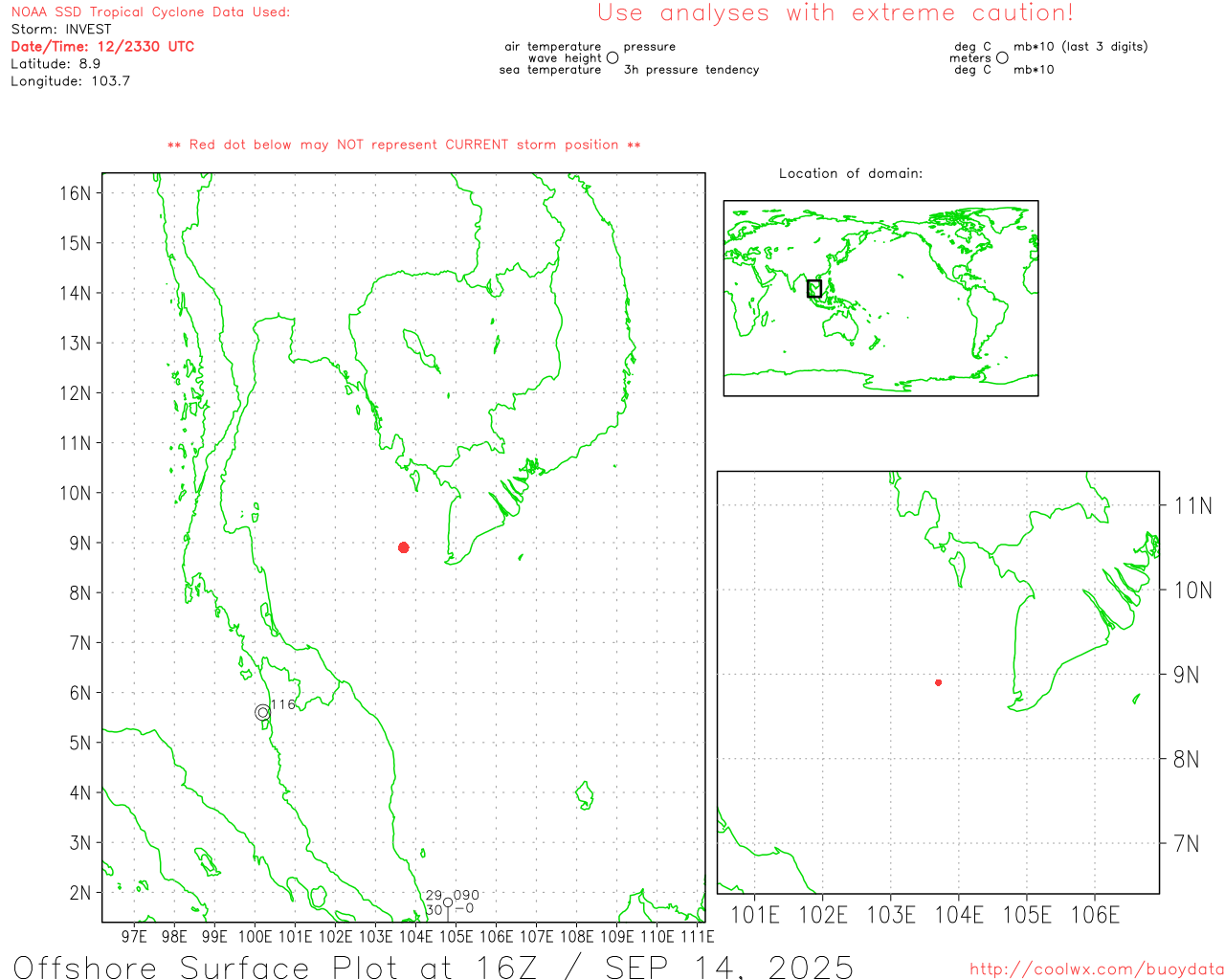
Task: Click the 'Storm: INVEST' line
Action: point(61,30)
